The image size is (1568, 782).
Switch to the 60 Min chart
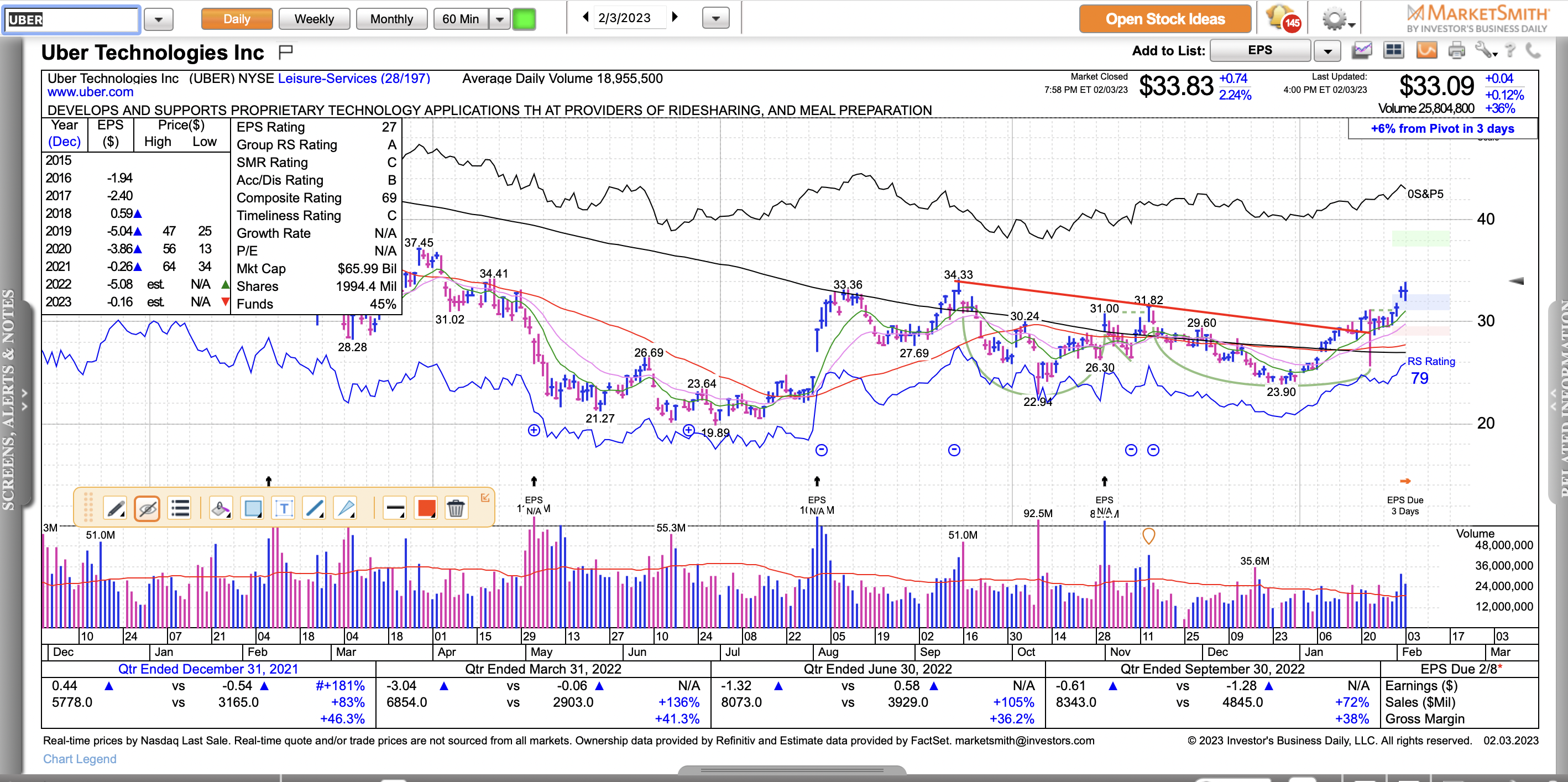461,19
